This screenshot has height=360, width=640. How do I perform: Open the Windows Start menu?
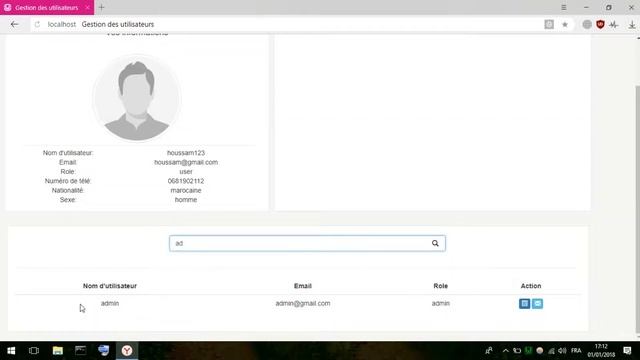coord(11,351)
